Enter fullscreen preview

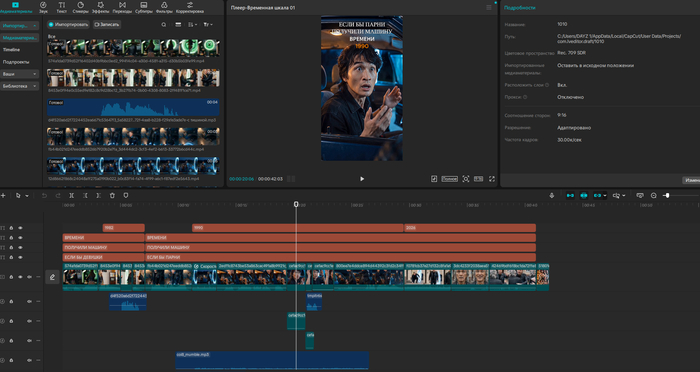(x=492, y=179)
